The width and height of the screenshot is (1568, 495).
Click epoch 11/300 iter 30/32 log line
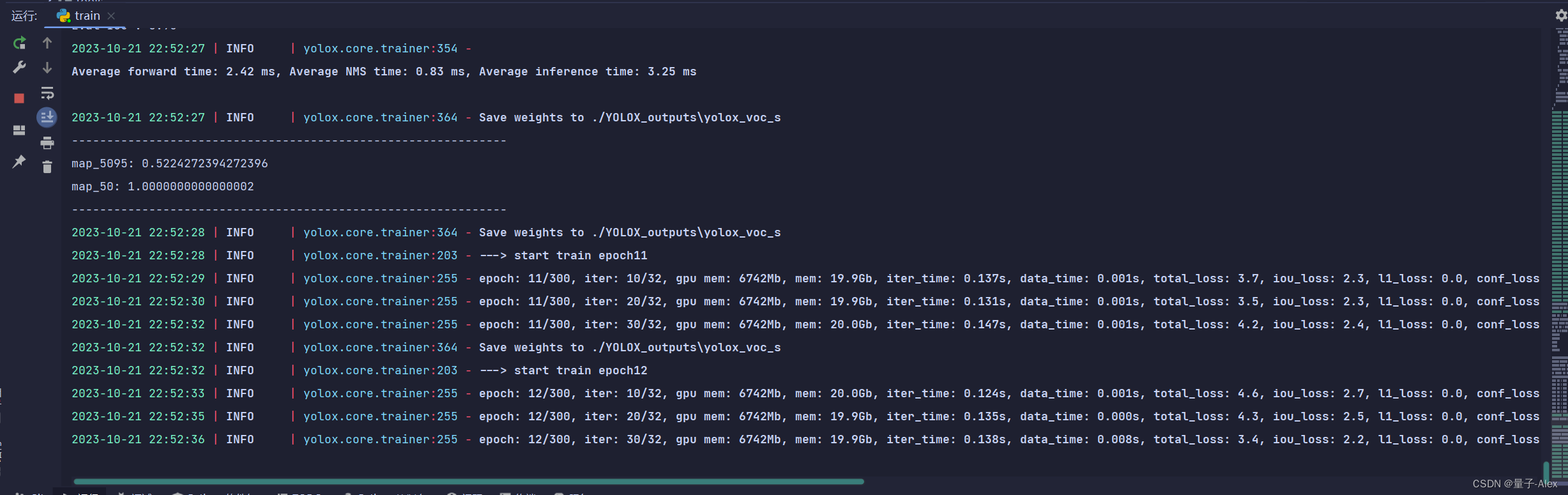[805, 324]
